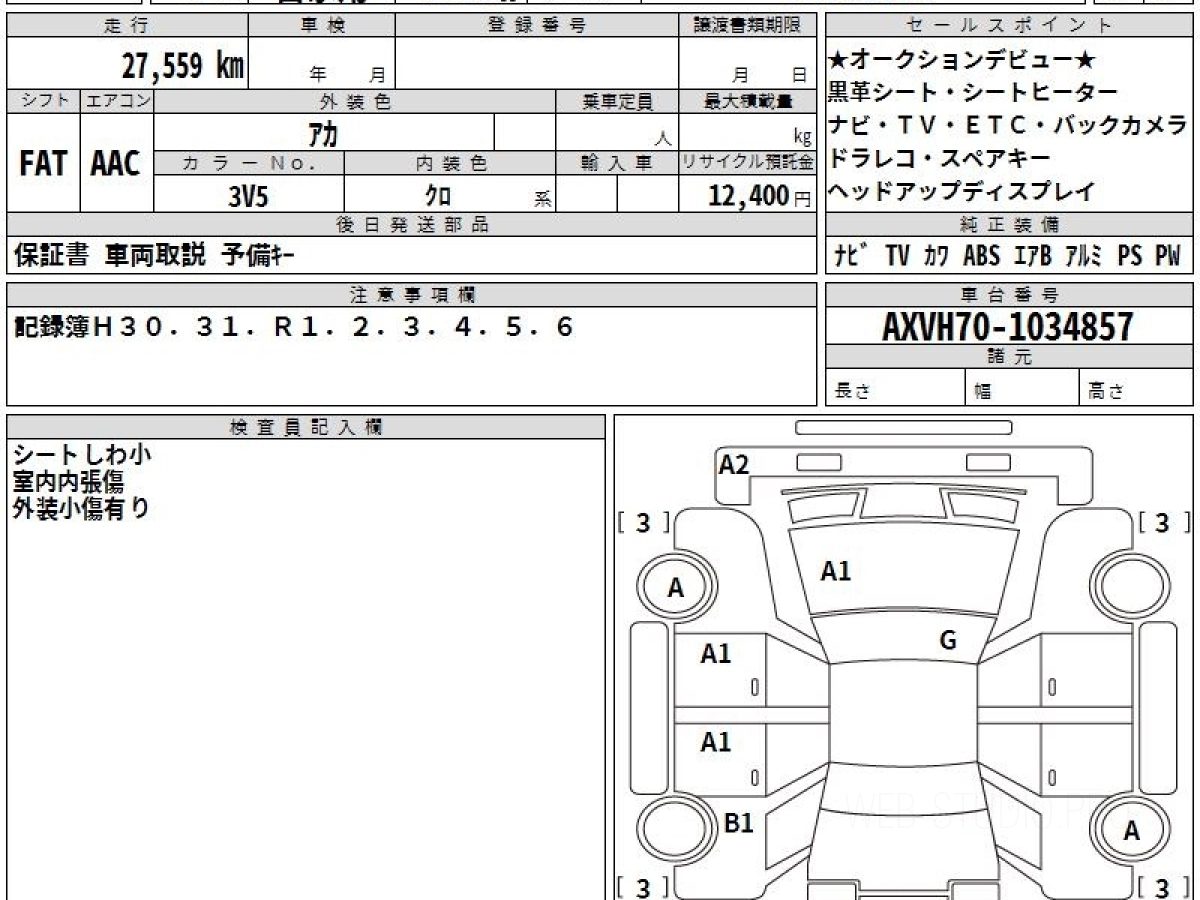Select the 登録番号 header

537,26
